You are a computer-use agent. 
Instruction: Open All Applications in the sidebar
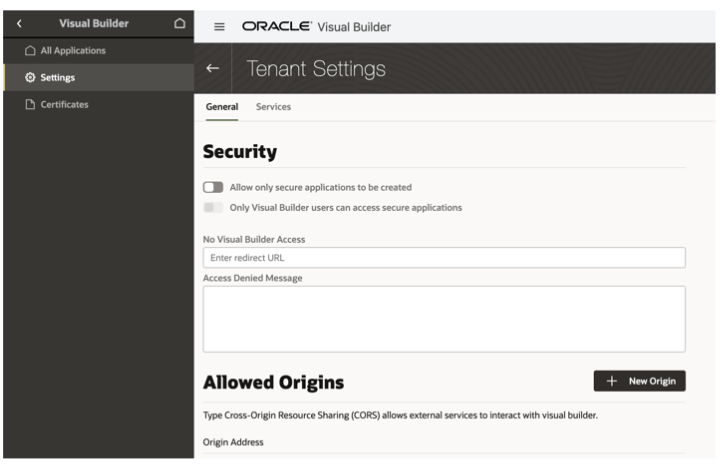98,50
